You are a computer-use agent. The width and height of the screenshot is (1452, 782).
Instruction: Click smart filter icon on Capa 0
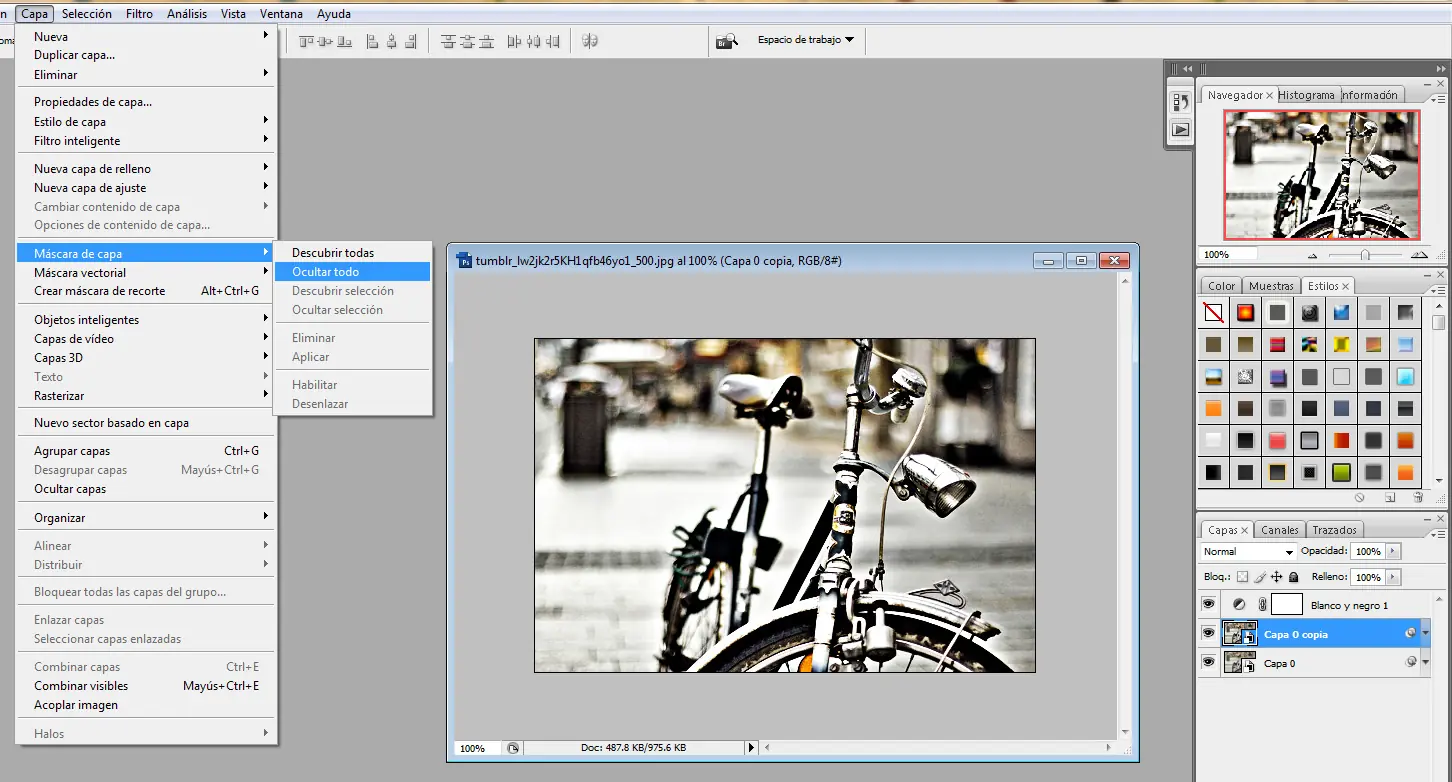pyautogui.click(x=1410, y=662)
